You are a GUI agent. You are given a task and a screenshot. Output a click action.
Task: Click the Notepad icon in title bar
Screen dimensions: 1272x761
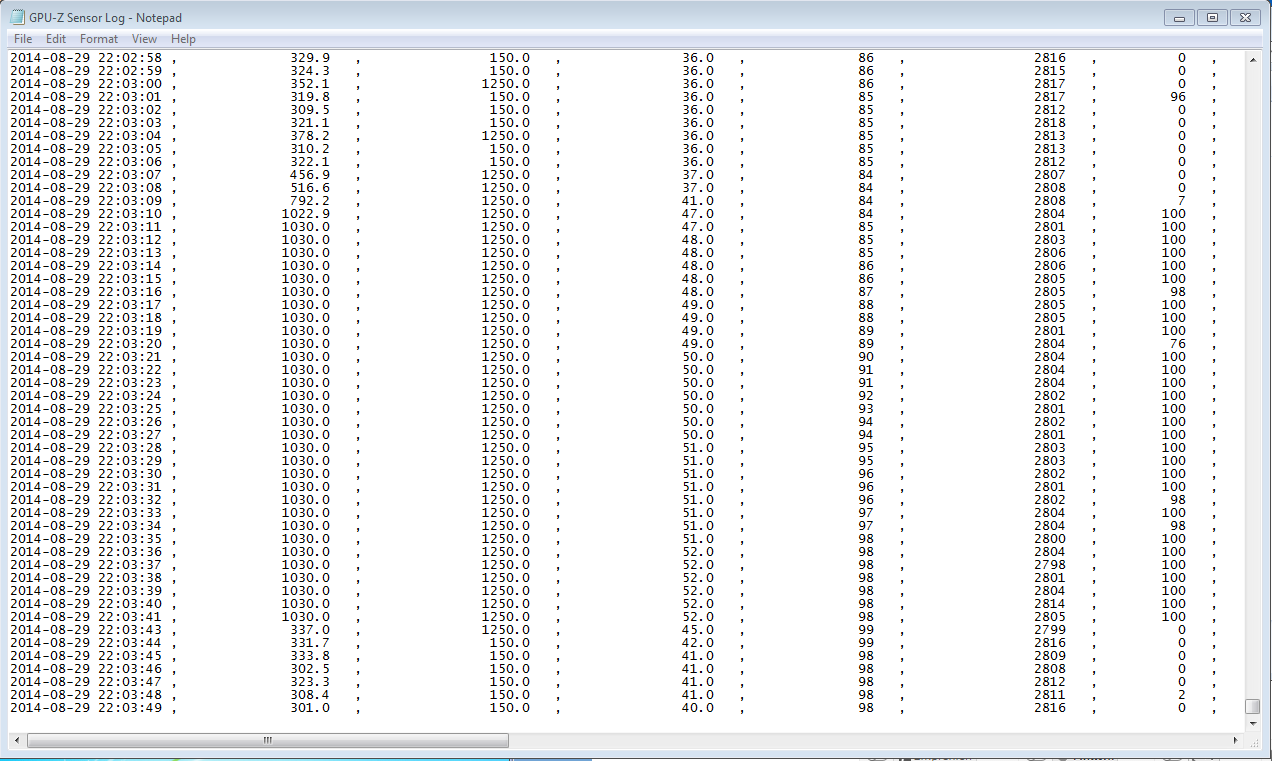pyautogui.click(x=17, y=17)
